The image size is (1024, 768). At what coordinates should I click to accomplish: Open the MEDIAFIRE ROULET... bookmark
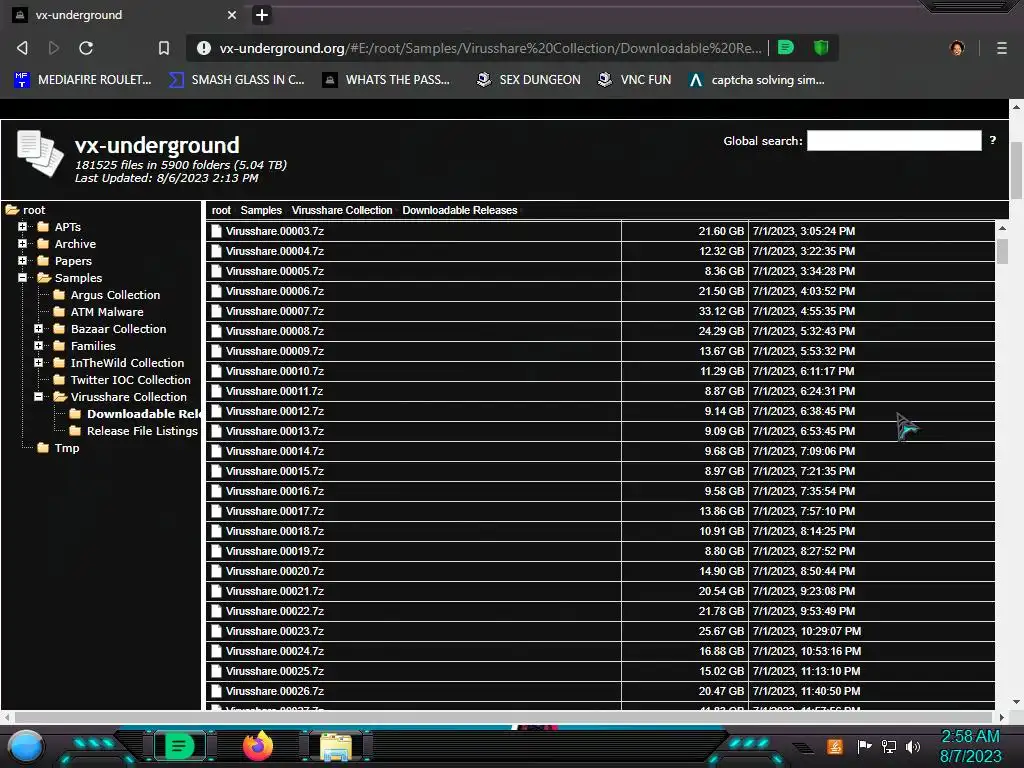point(82,80)
